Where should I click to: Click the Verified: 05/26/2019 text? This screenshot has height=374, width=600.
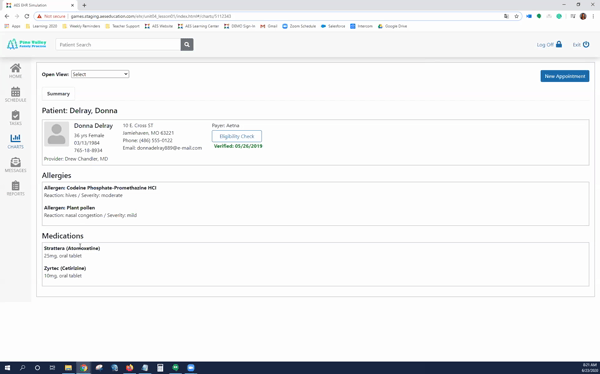tap(238, 146)
